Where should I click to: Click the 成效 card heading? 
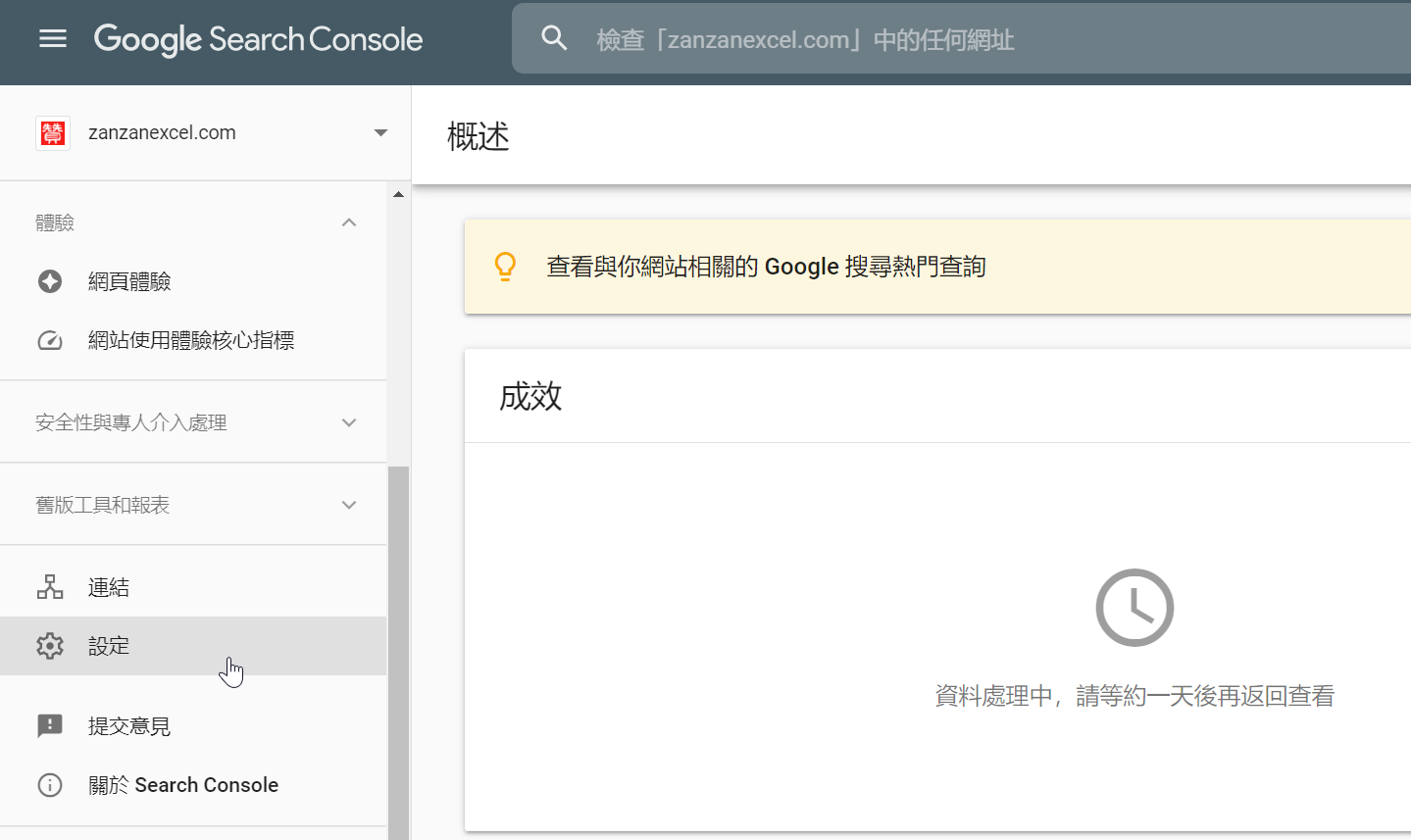click(x=530, y=397)
